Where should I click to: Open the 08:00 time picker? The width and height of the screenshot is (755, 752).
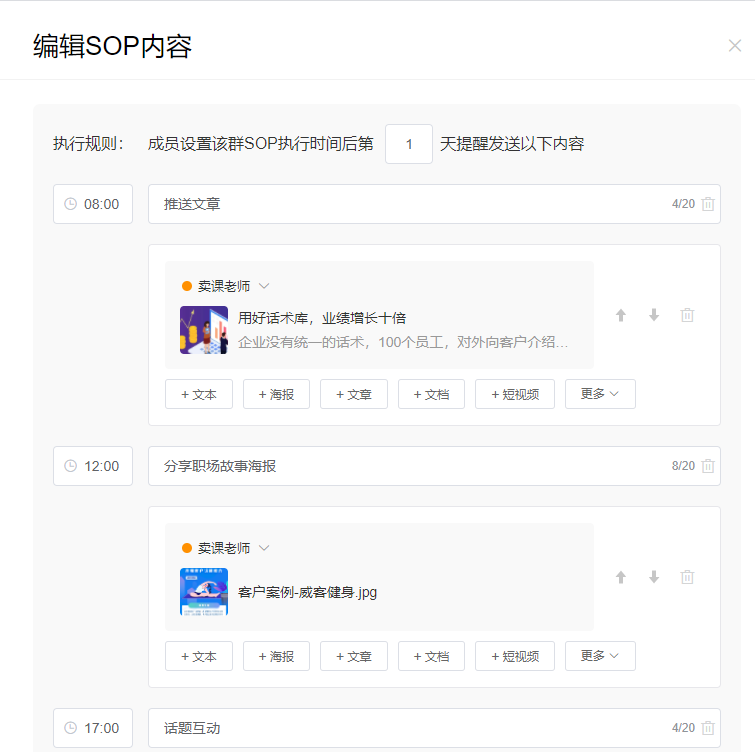click(x=93, y=204)
